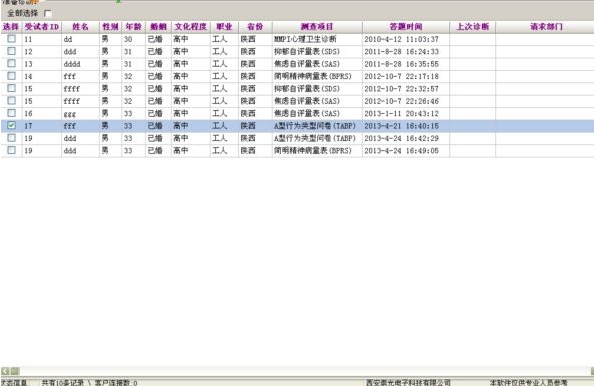Check ID 19 row with 简明精神病量表(BPRS)
This screenshot has width=594, height=386.
point(12,150)
